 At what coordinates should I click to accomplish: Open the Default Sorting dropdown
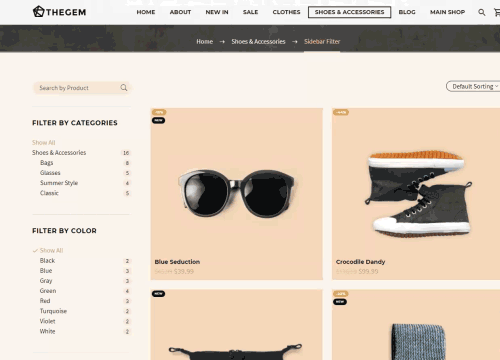click(x=473, y=86)
